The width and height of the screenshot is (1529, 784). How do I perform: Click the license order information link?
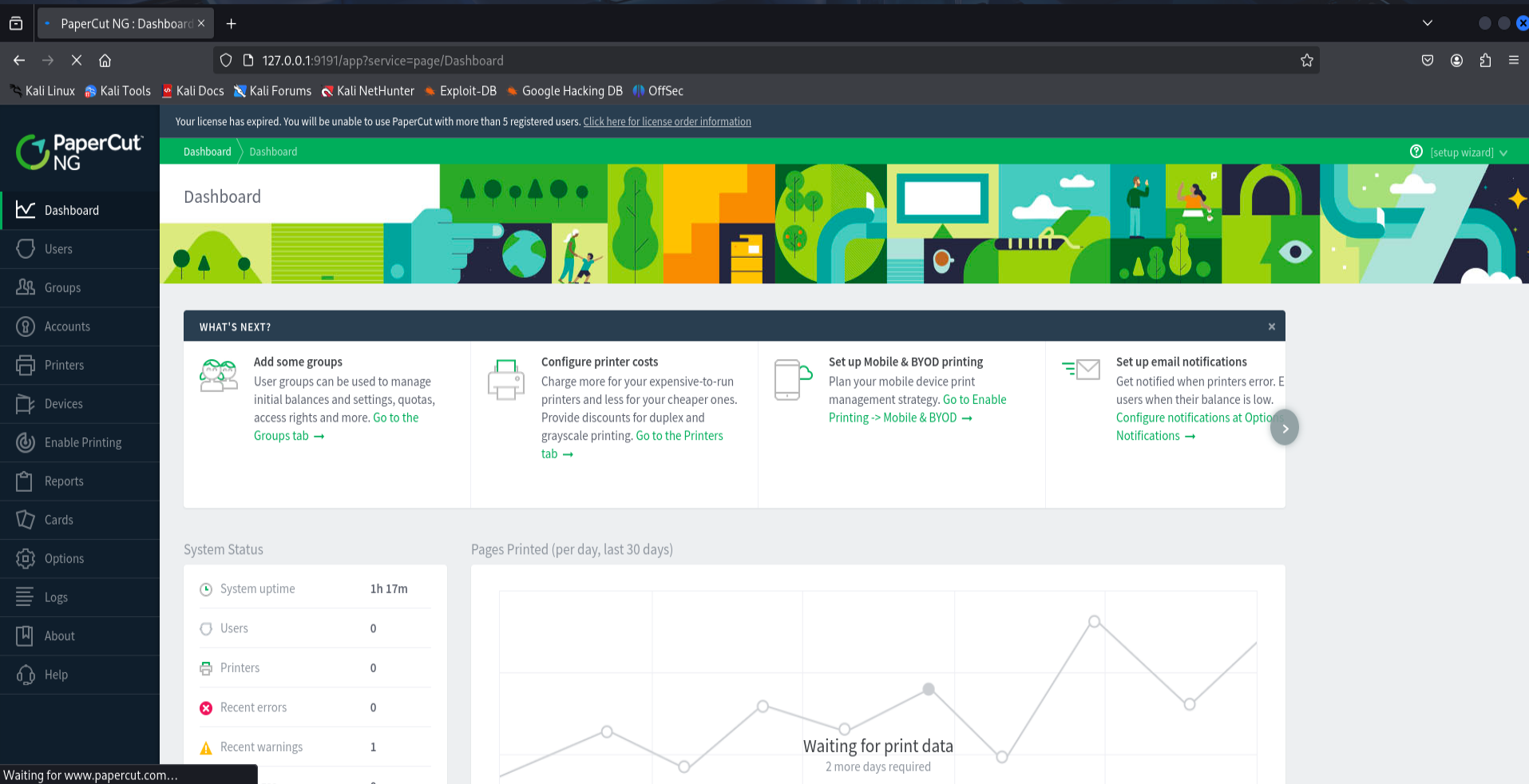[667, 121]
